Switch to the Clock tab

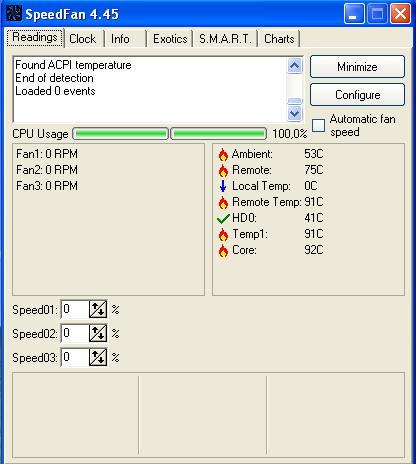(84, 39)
